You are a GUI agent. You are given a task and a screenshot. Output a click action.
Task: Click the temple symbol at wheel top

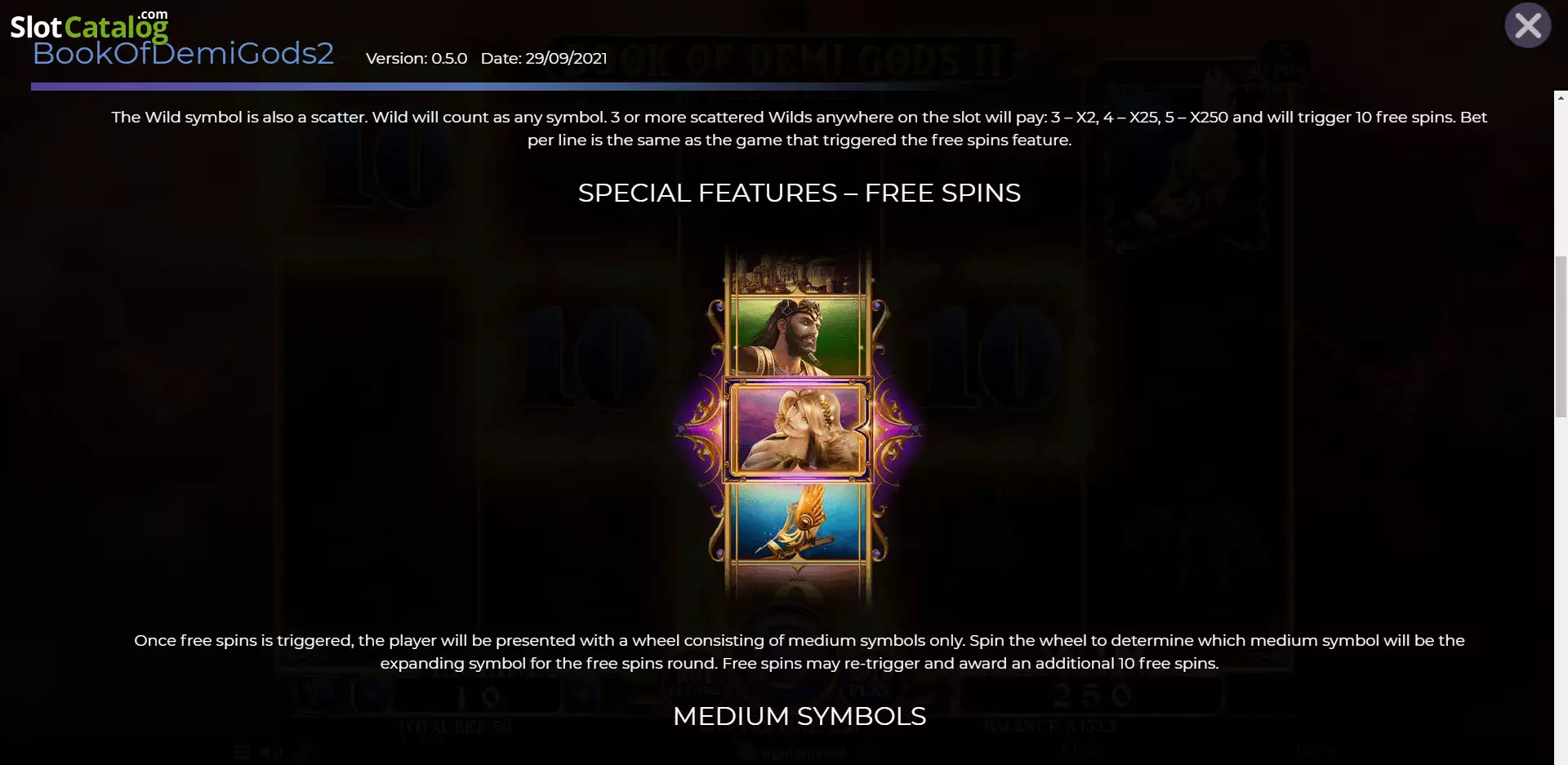click(x=799, y=274)
